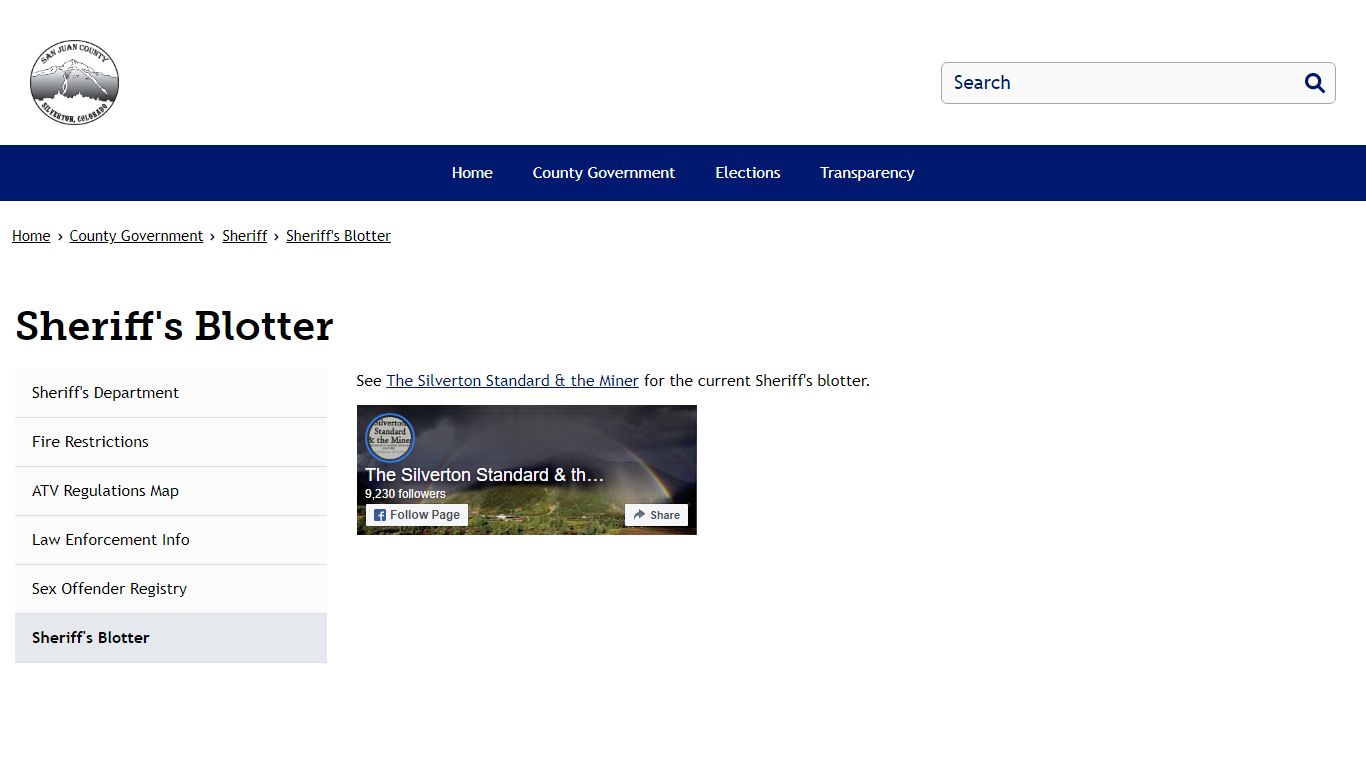
Task: Open Law Enforcement Info sidebar item
Action: point(171,540)
